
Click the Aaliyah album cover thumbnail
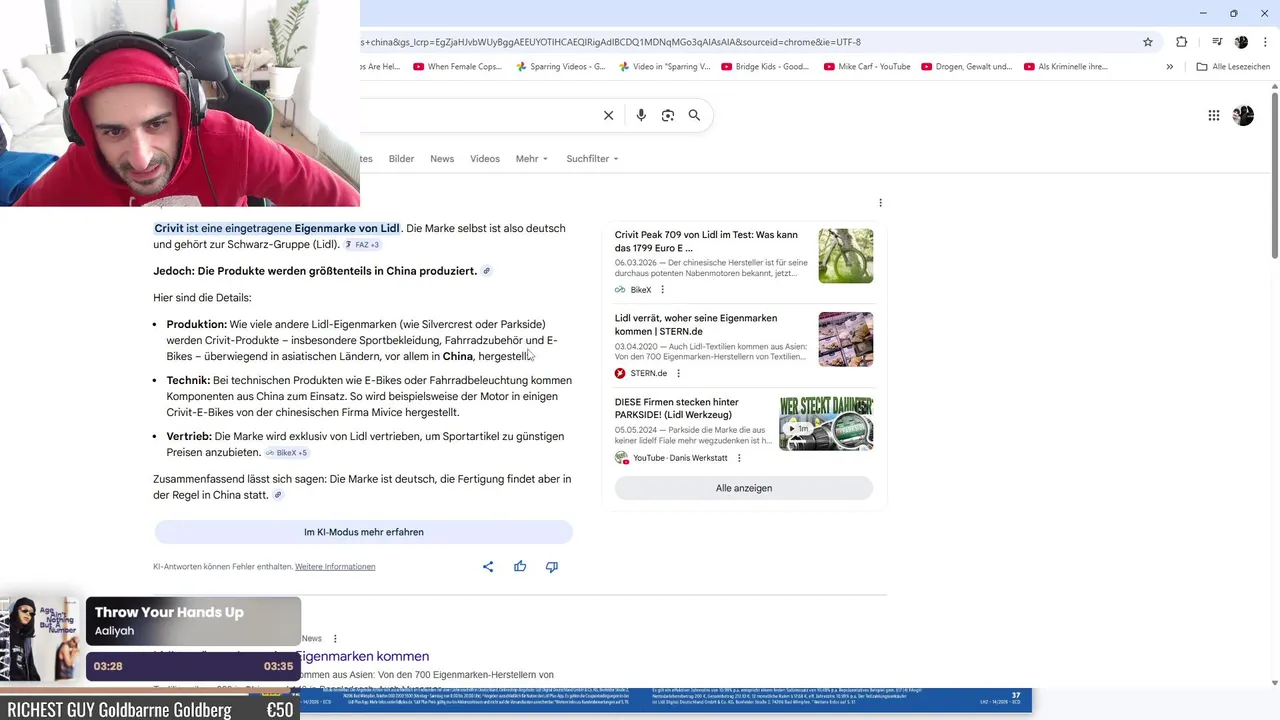(41, 638)
